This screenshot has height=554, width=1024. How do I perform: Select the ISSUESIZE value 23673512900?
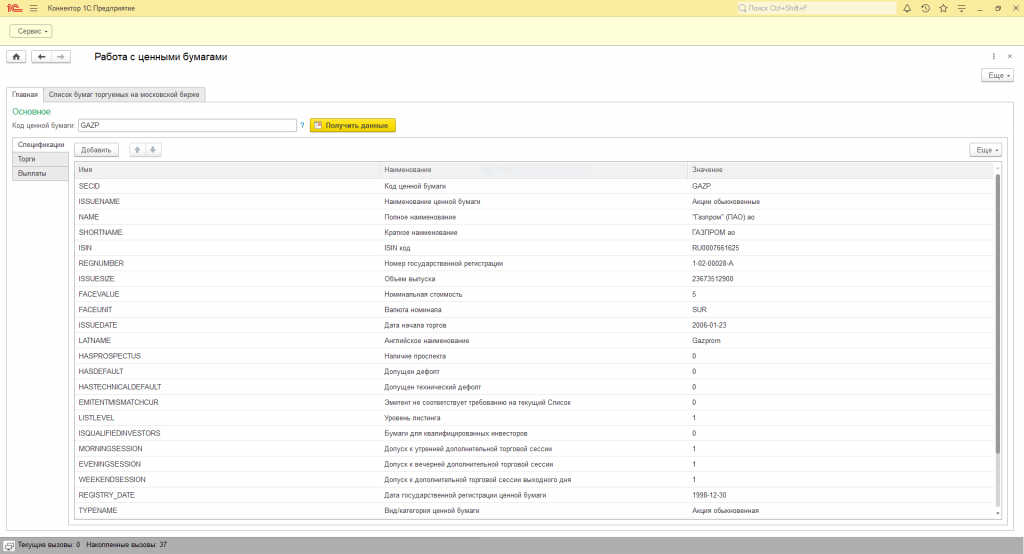[840, 279]
